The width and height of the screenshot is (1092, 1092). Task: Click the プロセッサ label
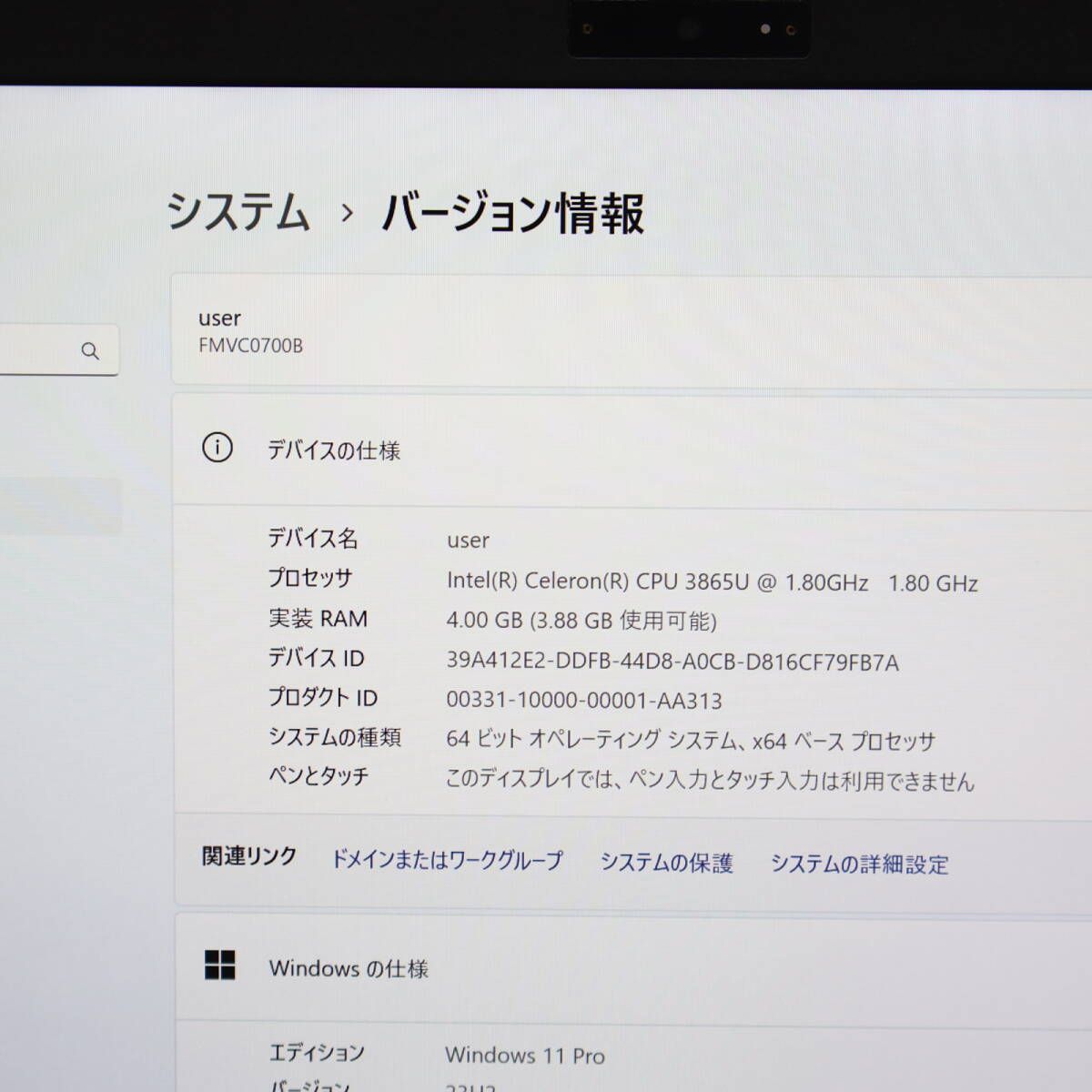click(310, 578)
